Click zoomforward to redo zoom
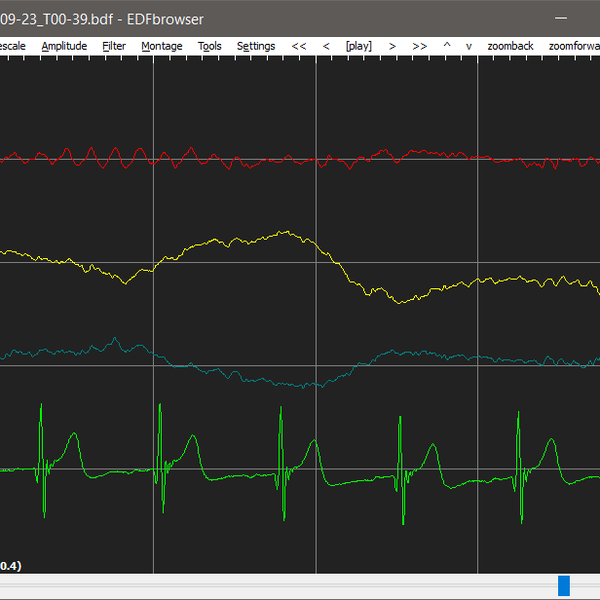Viewport: 600px width, 600px height. [574, 46]
